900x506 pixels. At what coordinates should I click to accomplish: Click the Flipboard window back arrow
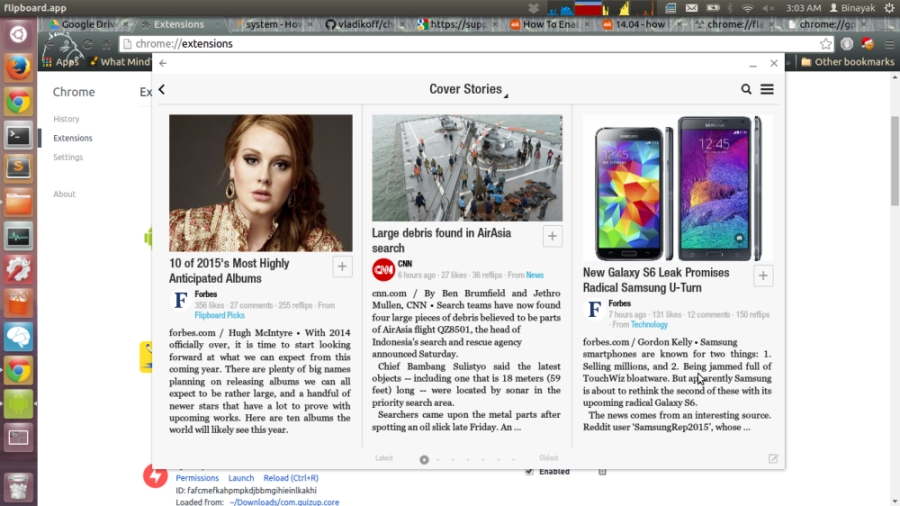pos(163,63)
